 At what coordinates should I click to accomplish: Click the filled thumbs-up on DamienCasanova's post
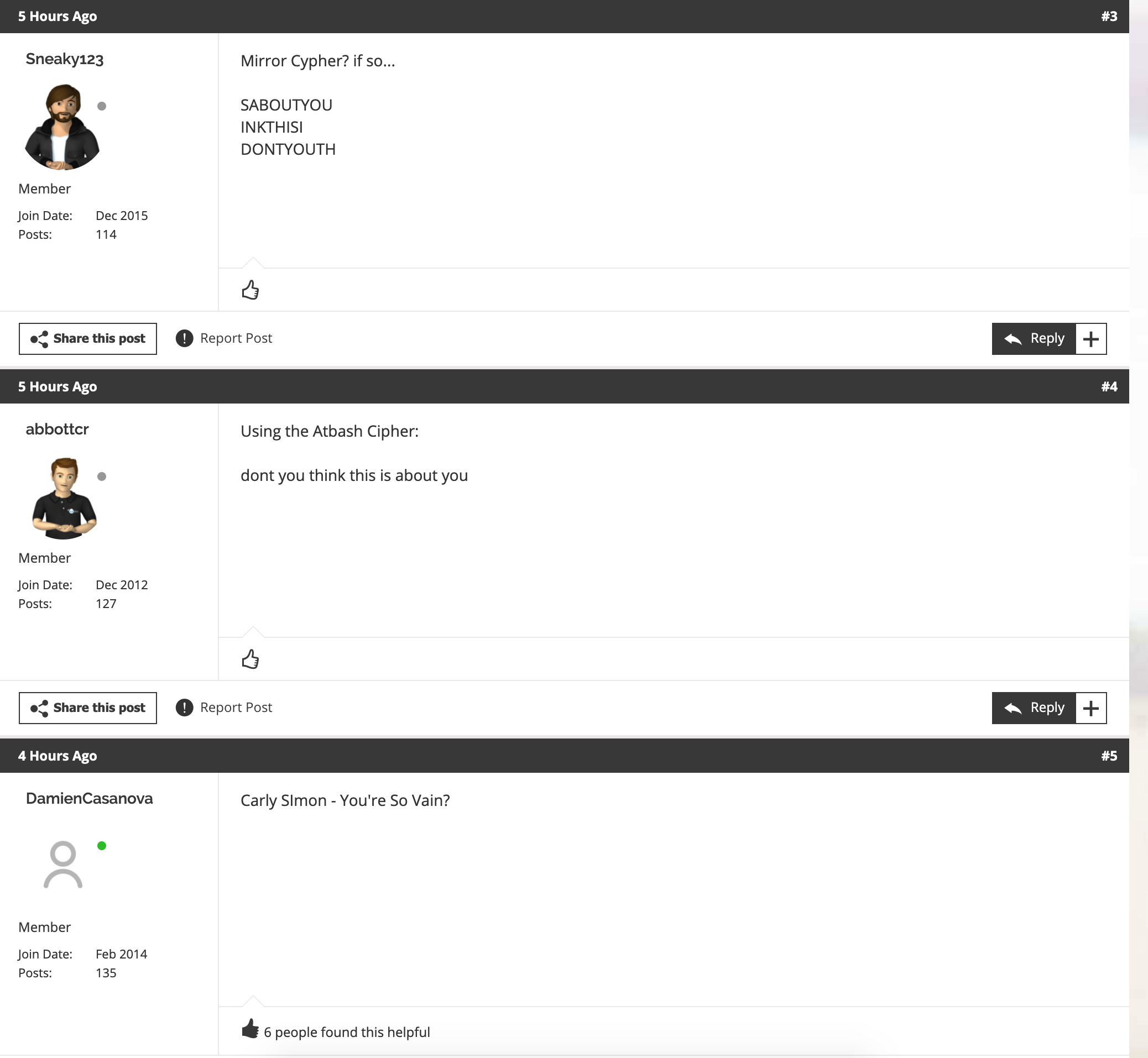pos(251,1029)
